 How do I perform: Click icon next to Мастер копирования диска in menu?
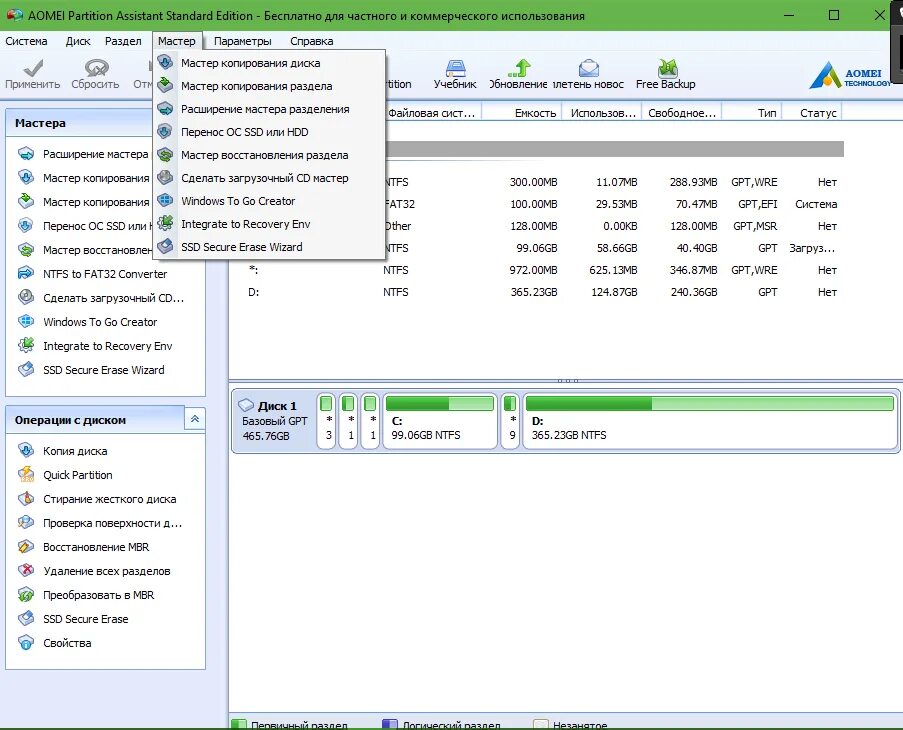165,62
